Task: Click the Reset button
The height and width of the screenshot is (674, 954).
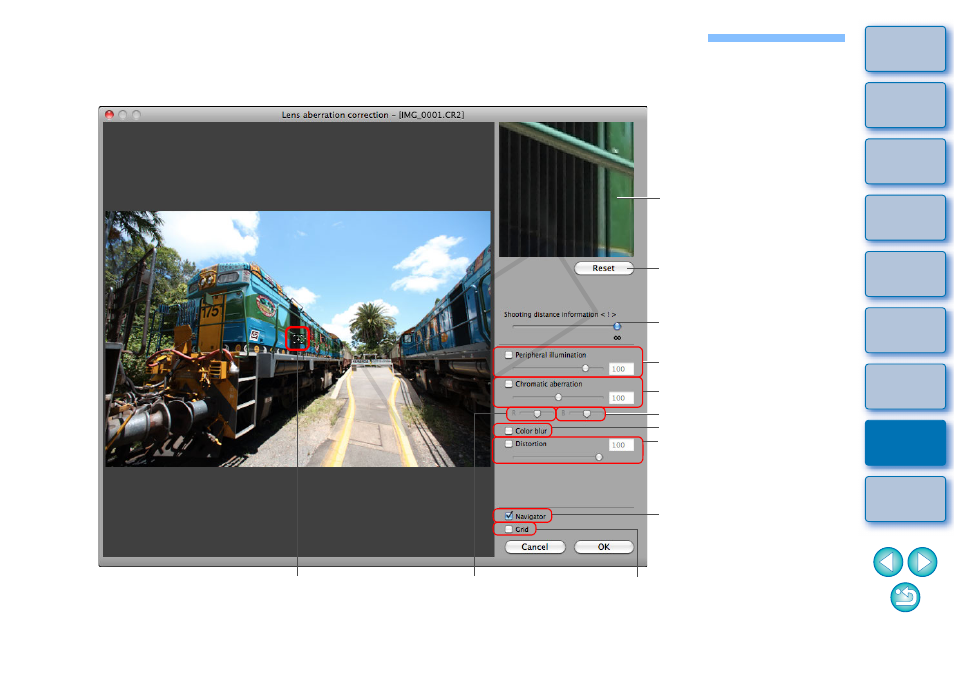Action: (x=604, y=268)
